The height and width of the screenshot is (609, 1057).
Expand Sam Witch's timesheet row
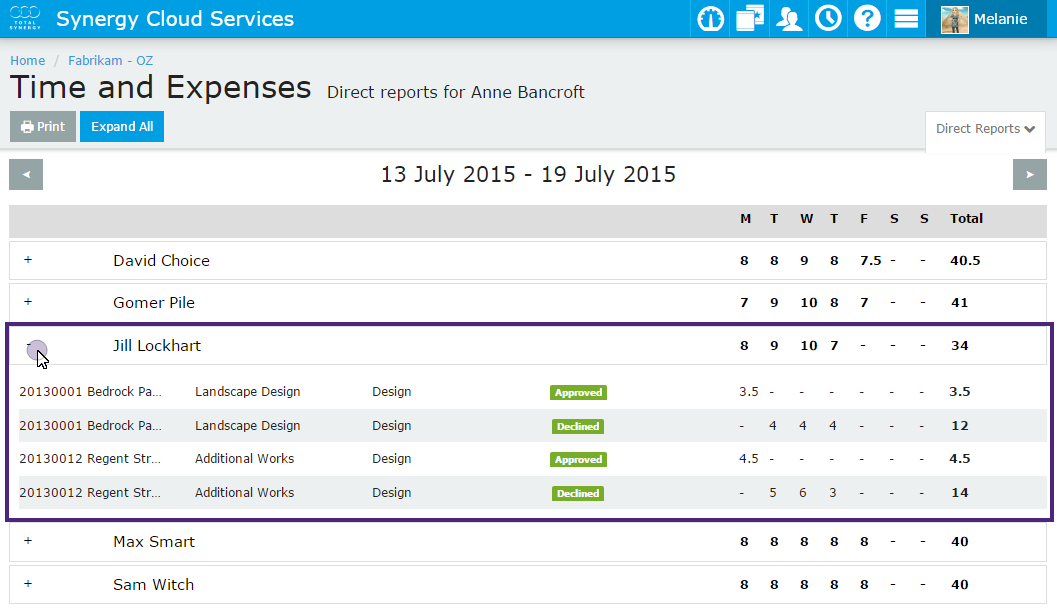point(28,584)
